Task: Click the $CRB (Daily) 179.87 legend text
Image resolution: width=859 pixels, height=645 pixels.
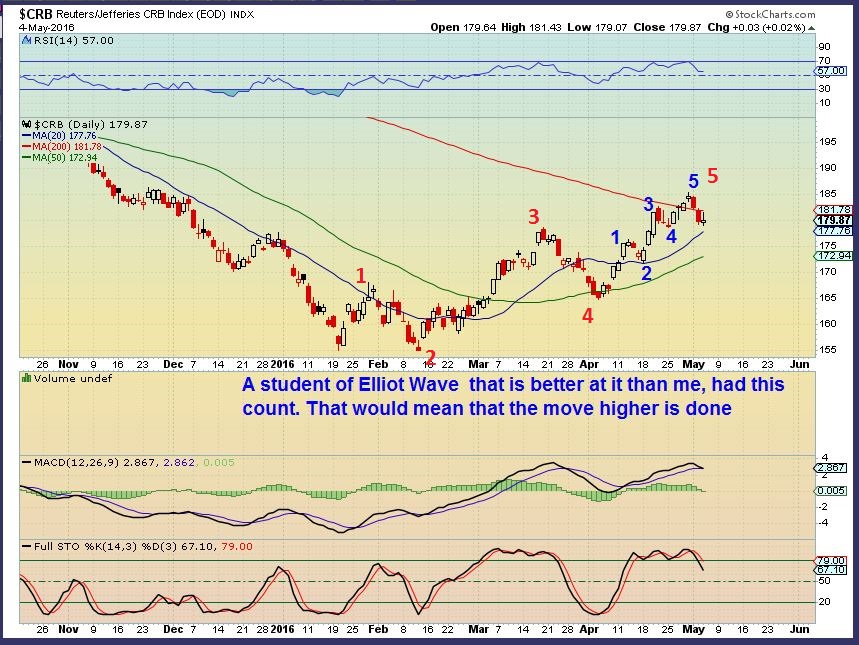Action: pos(90,124)
